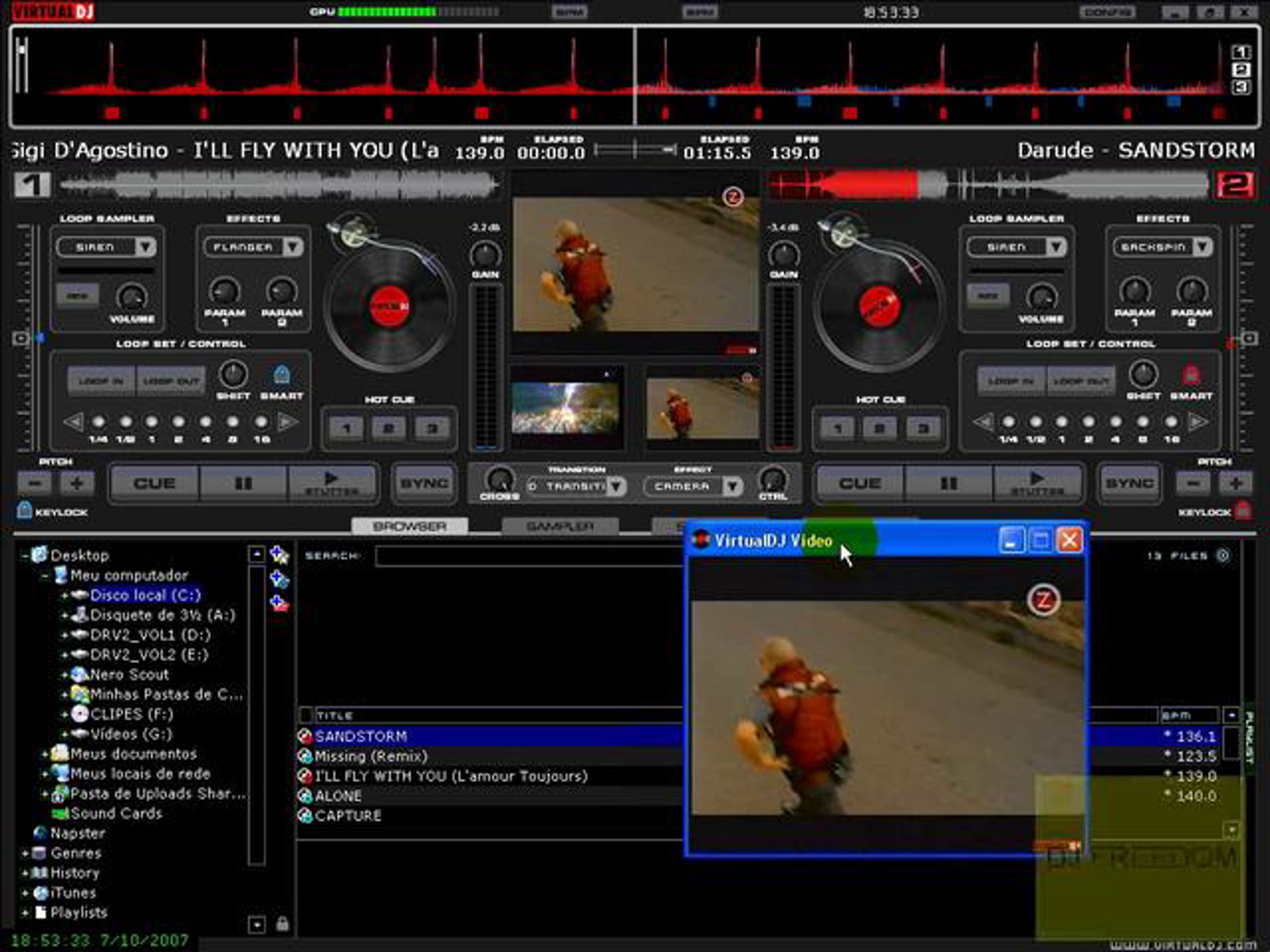1270x952 pixels.
Task: Open the Config menu
Action: point(1106,12)
